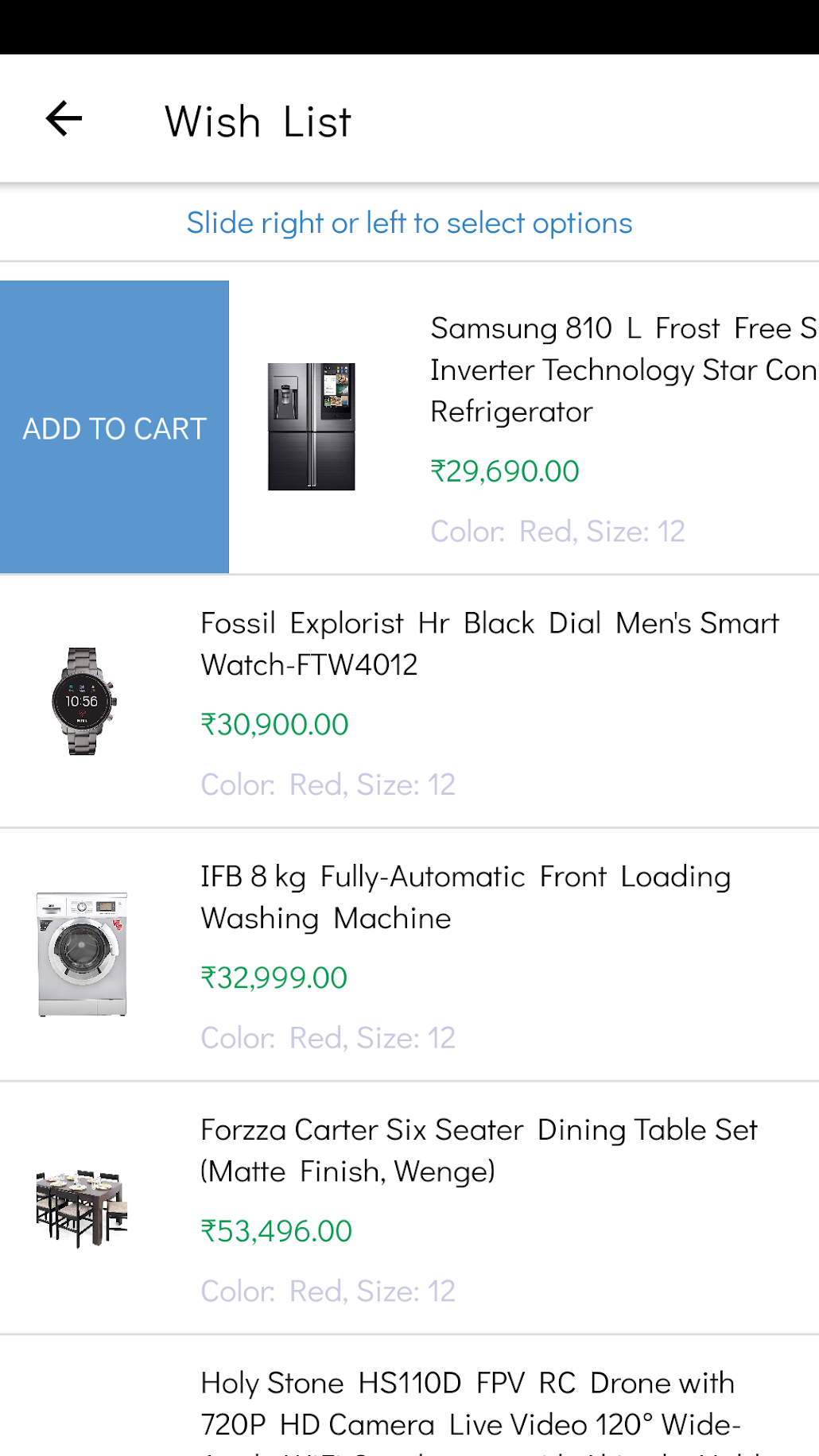Open Fossil Explorist Hr smart watch title
This screenshot has width=819, height=1456.
[489, 644]
